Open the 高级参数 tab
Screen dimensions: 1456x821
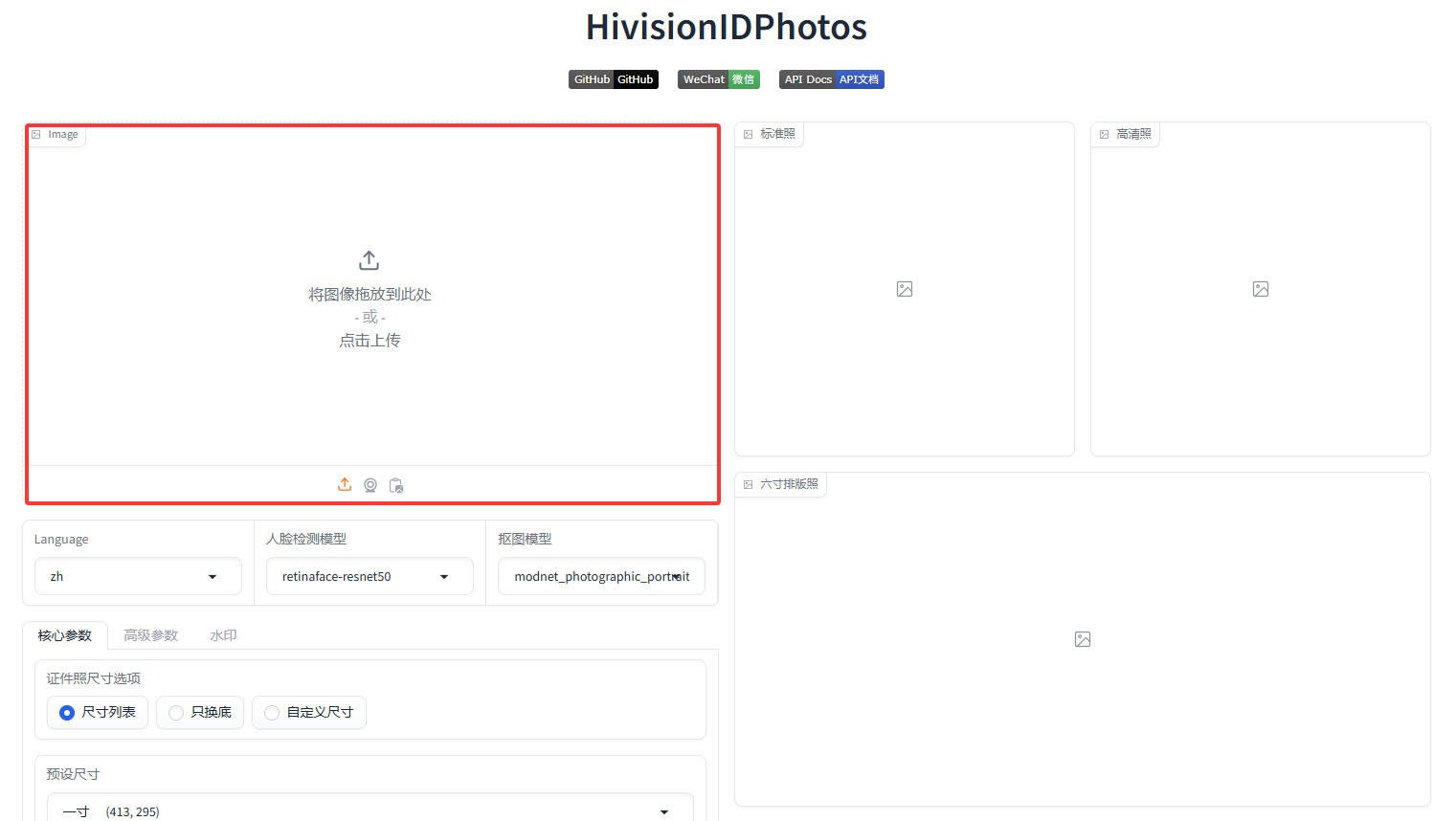click(x=151, y=635)
